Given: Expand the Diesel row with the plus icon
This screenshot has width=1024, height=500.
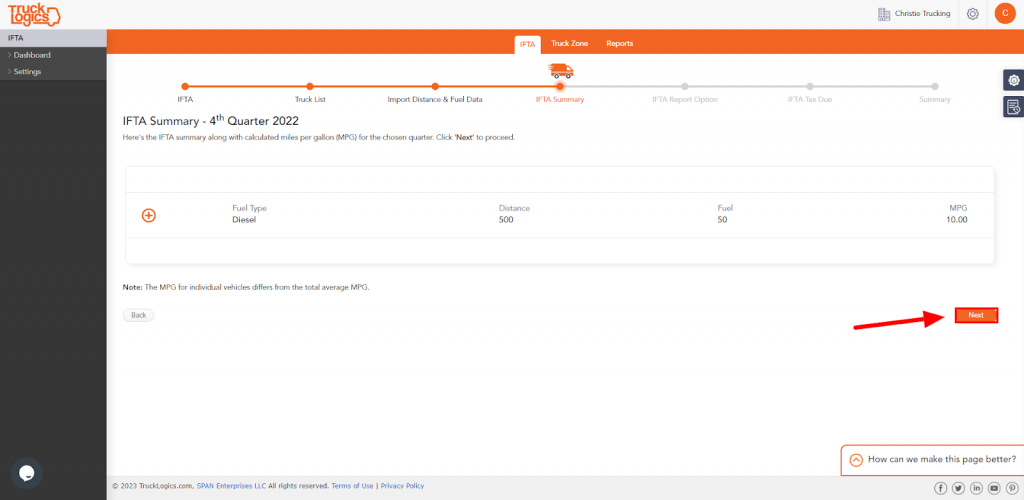Looking at the screenshot, I should (149, 215).
